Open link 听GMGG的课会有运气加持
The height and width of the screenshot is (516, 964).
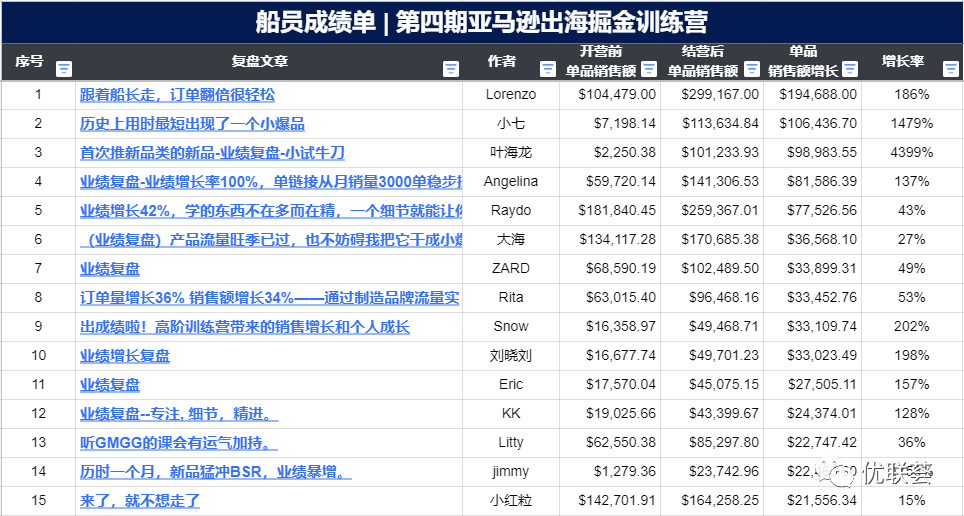[179, 443]
